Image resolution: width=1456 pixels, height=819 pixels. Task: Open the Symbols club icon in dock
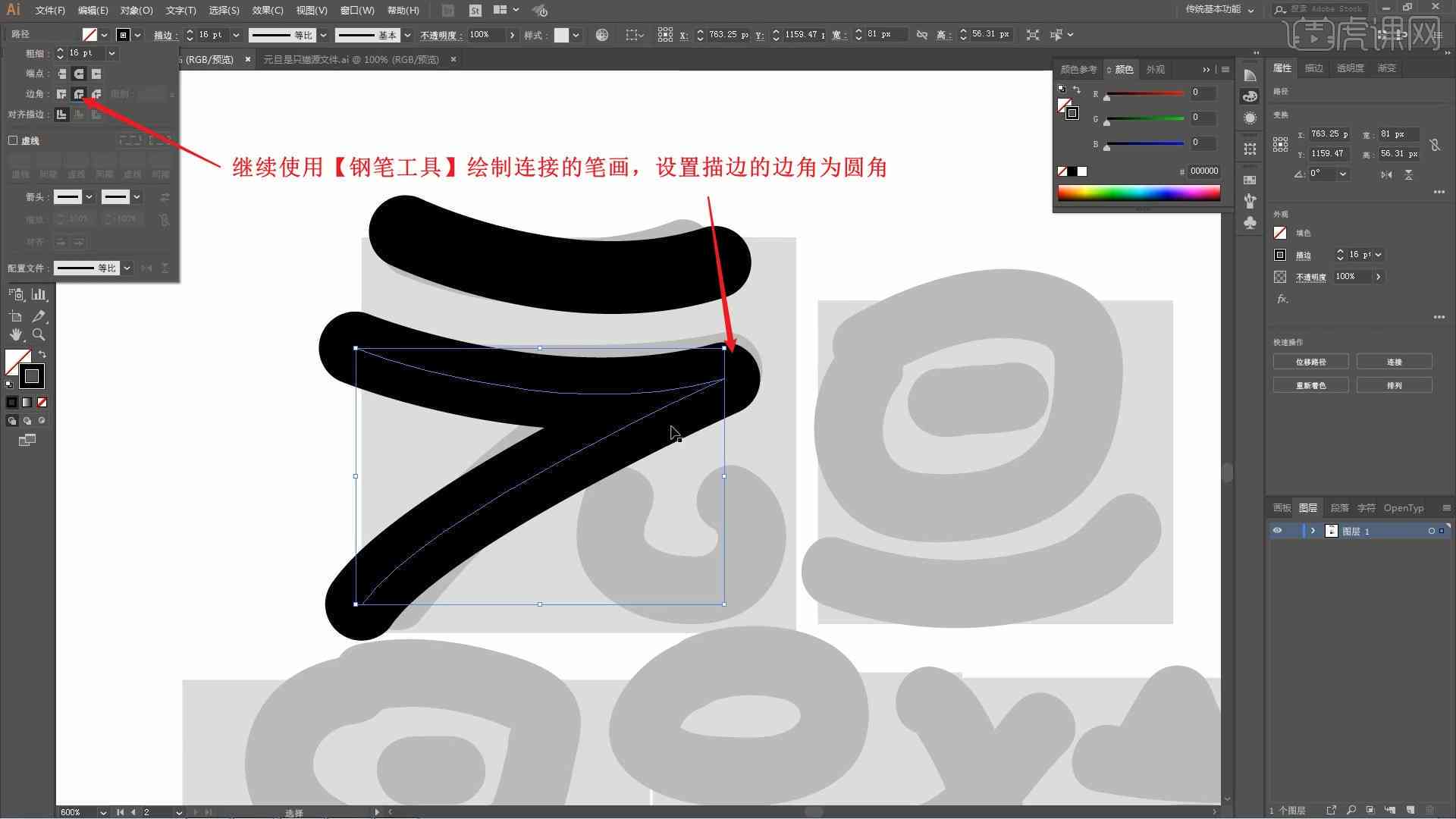point(1250,222)
